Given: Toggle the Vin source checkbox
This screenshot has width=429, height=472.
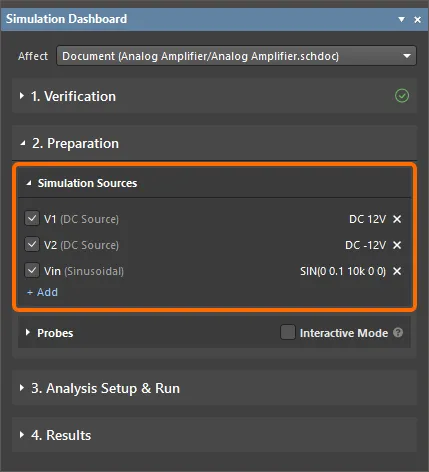Looking at the screenshot, I should [x=32, y=270].
